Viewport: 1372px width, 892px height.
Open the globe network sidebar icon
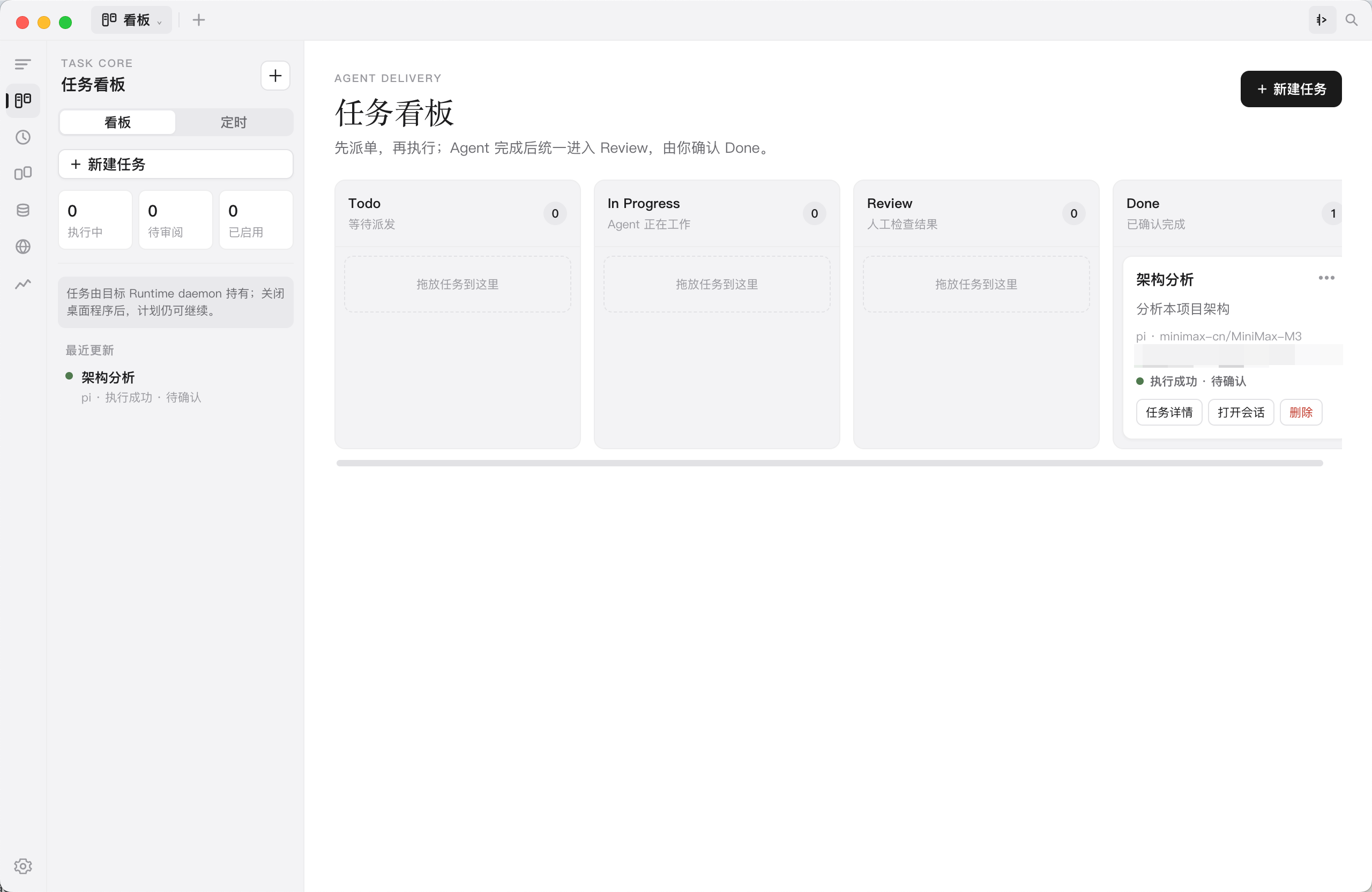pyautogui.click(x=23, y=246)
